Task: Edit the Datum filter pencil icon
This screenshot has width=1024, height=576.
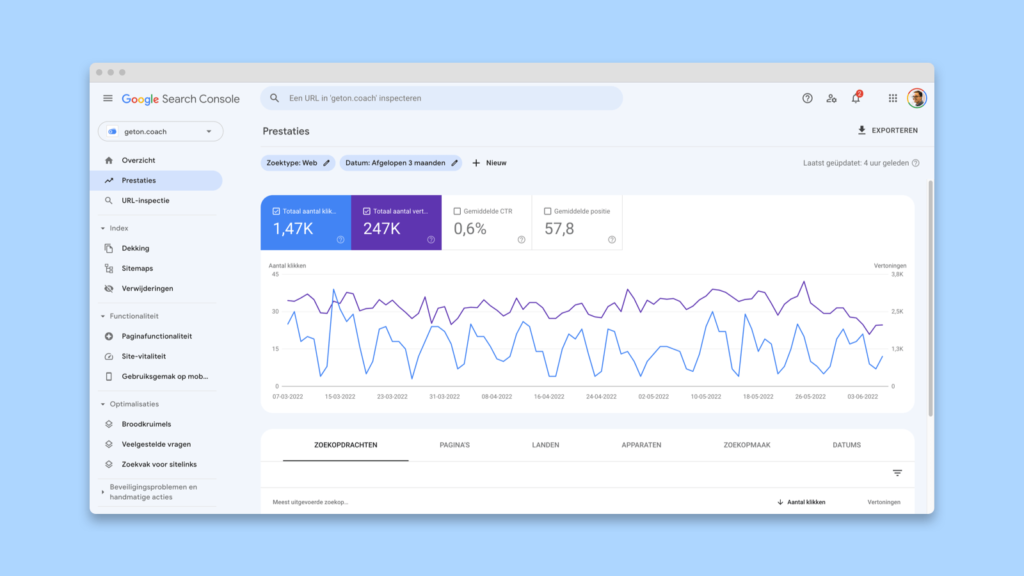Action: [x=455, y=163]
